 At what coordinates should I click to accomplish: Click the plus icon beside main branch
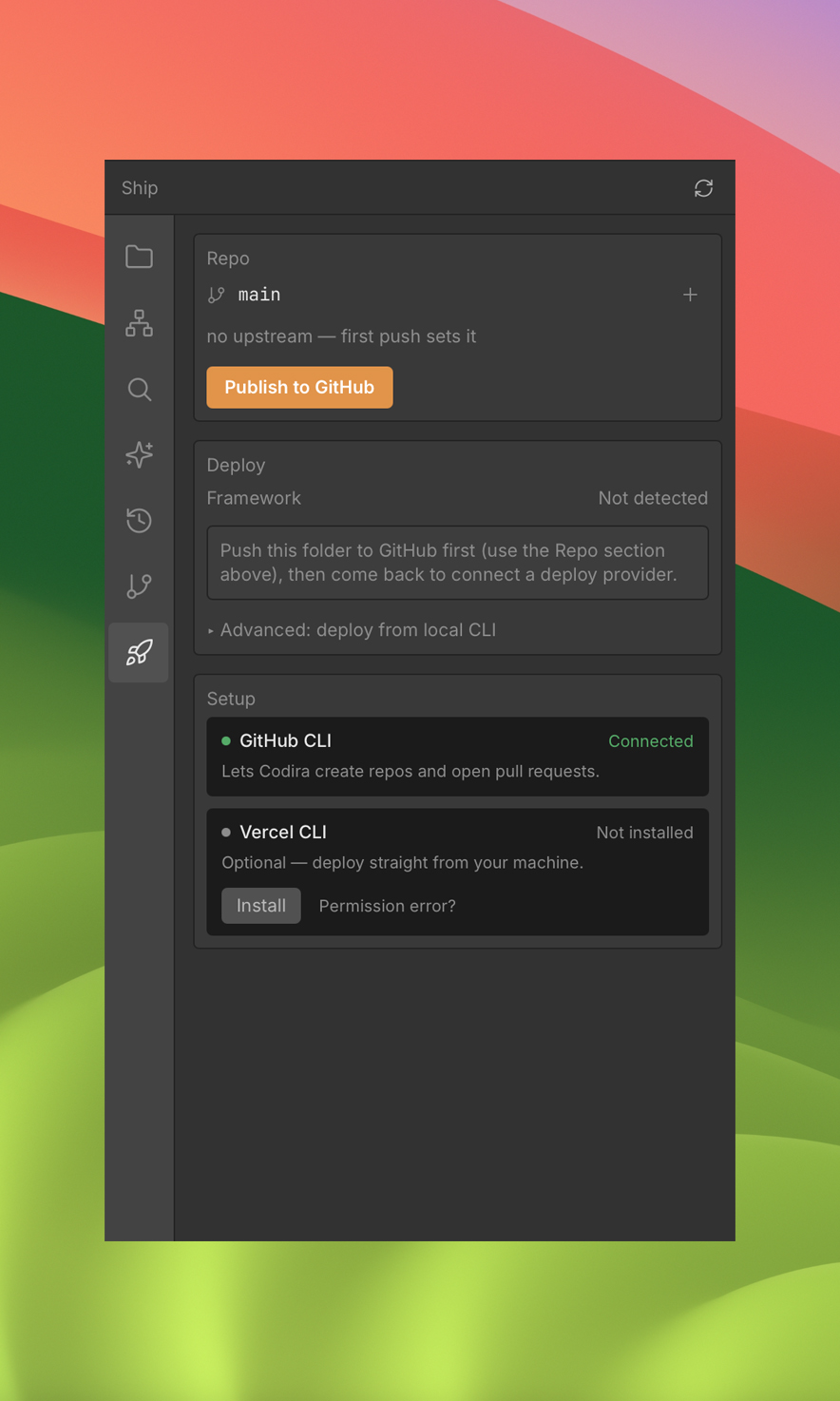pyautogui.click(x=690, y=295)
